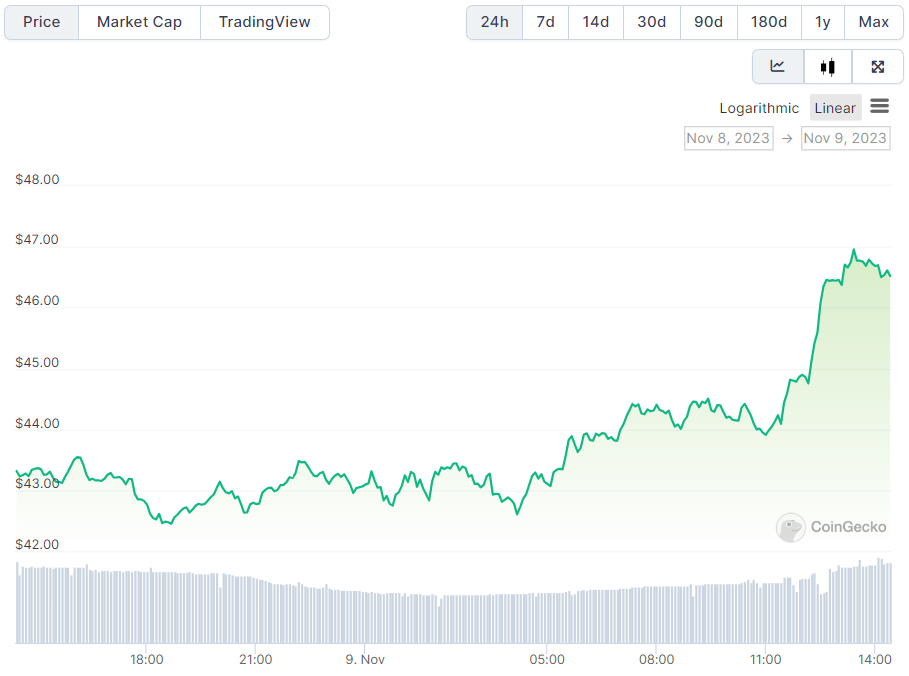Select Linear scale option
The width and height of the screenshot is (909, 676).
click(835, 108)
